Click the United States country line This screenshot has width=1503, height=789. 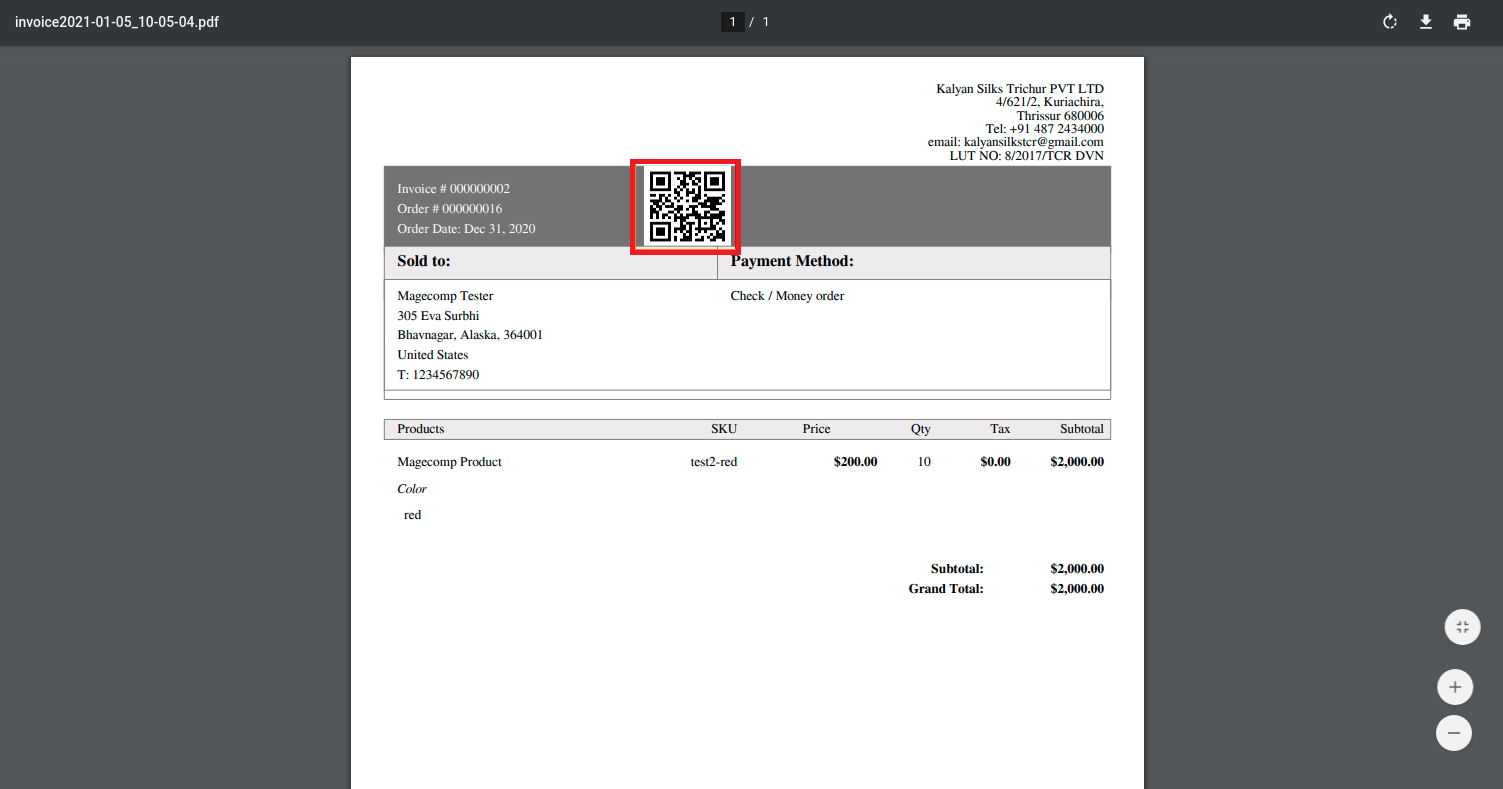(432, 355)
